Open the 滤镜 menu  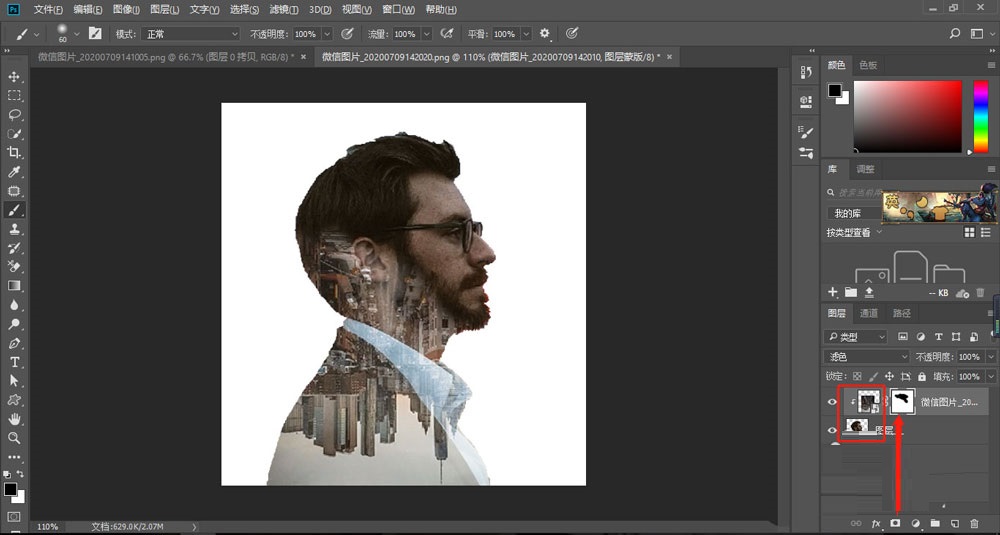(x=284, y=9)
